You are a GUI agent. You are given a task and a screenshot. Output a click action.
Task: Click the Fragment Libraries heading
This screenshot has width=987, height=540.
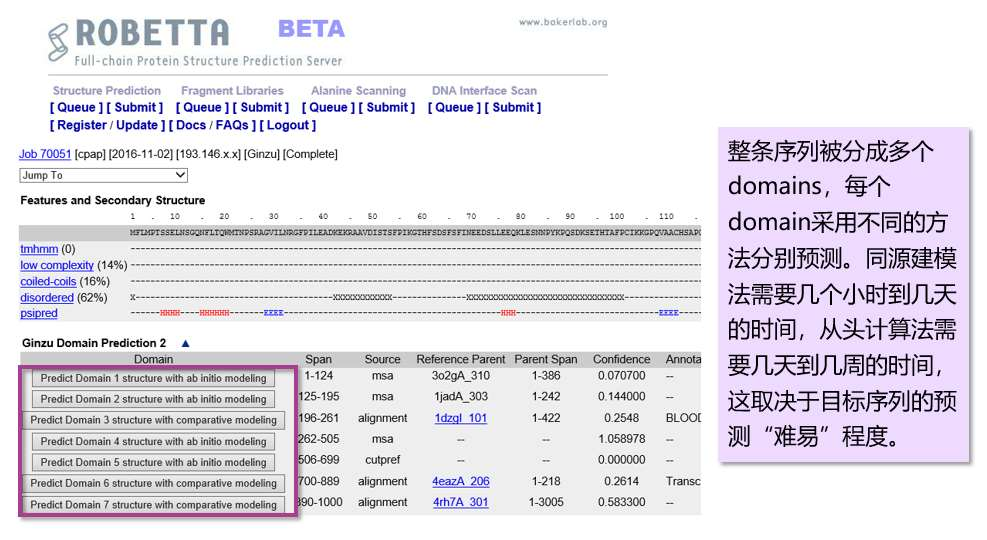tap(232, 91)
